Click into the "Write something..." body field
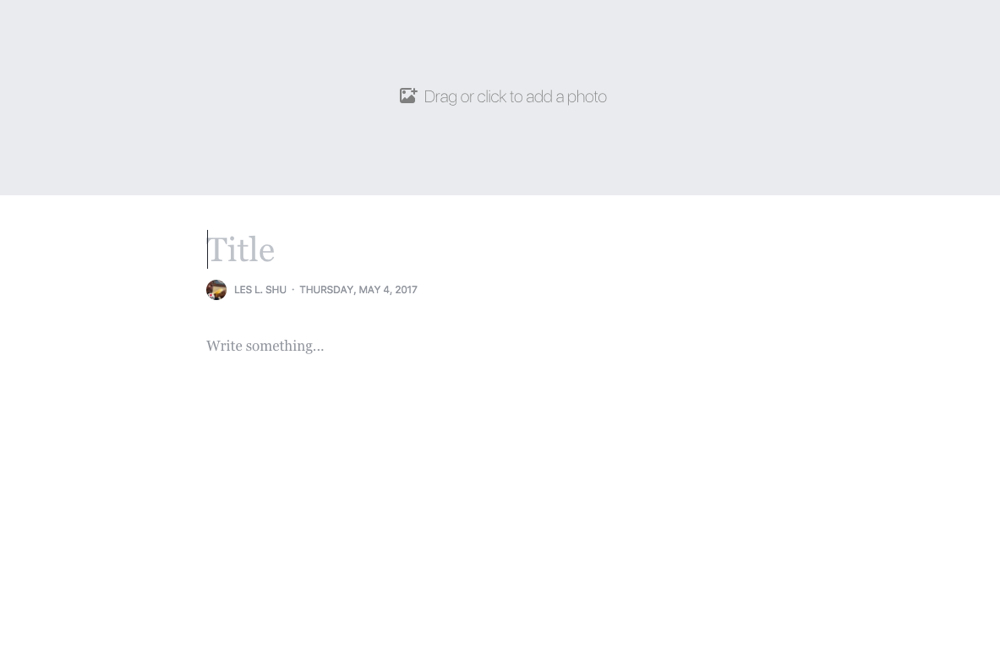Viewport: 1000px width, 666px height. [x=265, y=346]
